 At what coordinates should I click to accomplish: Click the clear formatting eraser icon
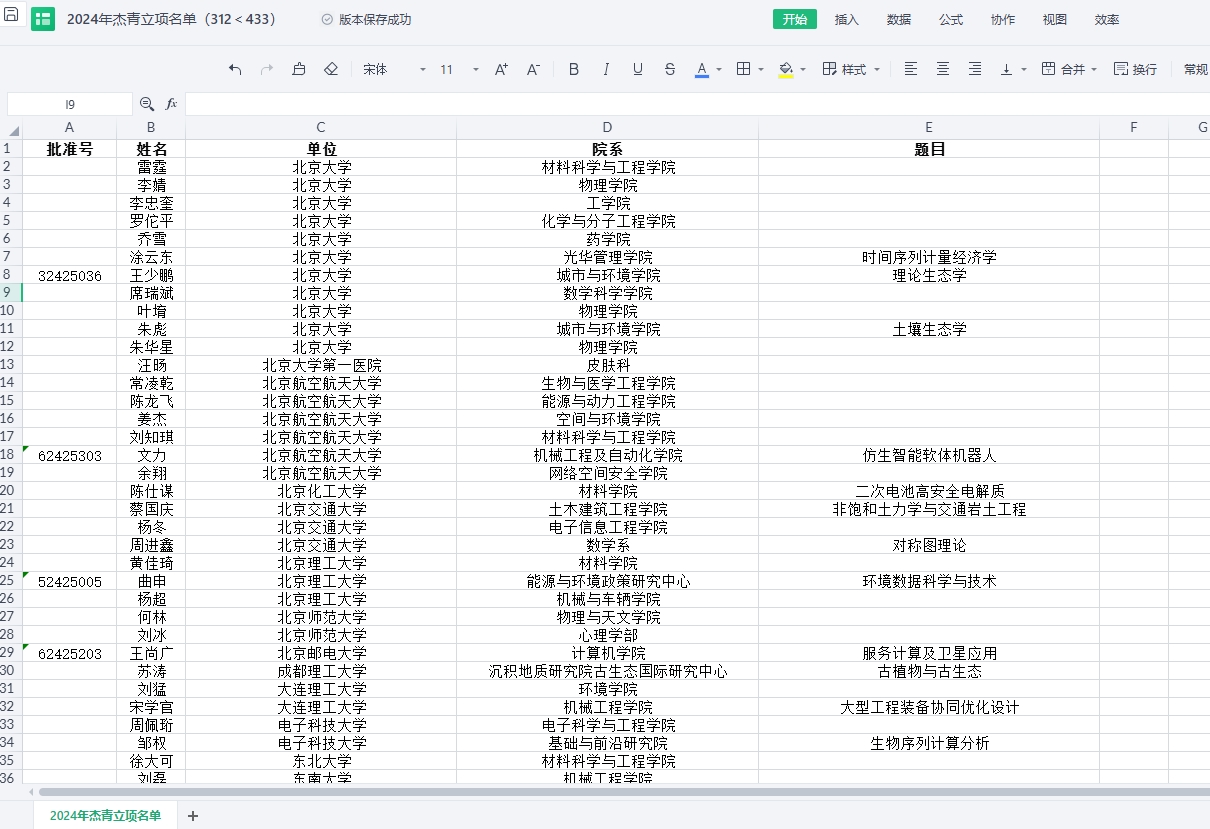pyautogui.click(x=331, y=69)
